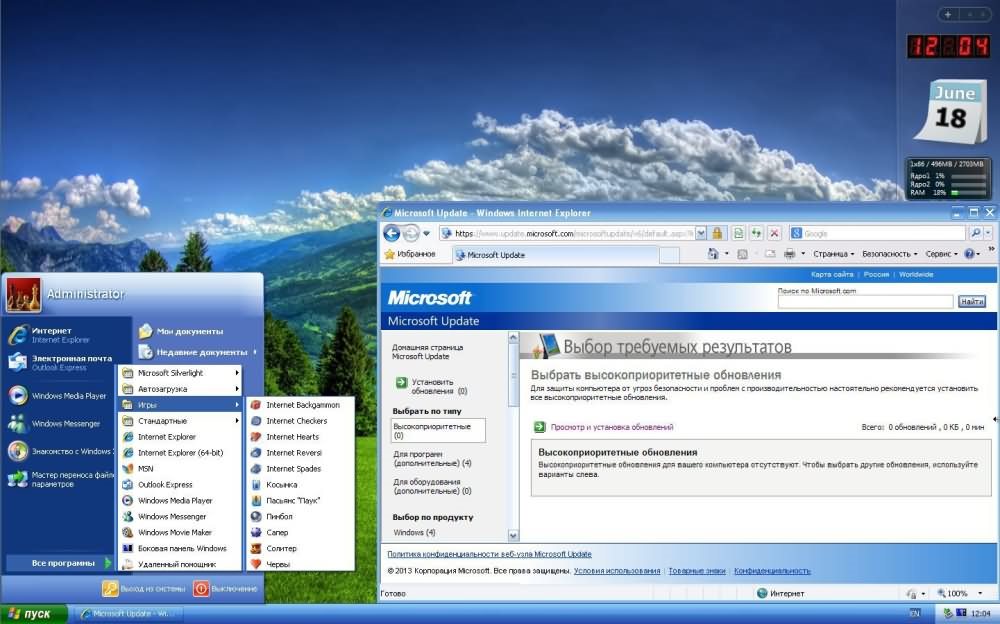The image size is (1000, 624).
Task: Click the IE Stop button
Action: coord(774,233)
